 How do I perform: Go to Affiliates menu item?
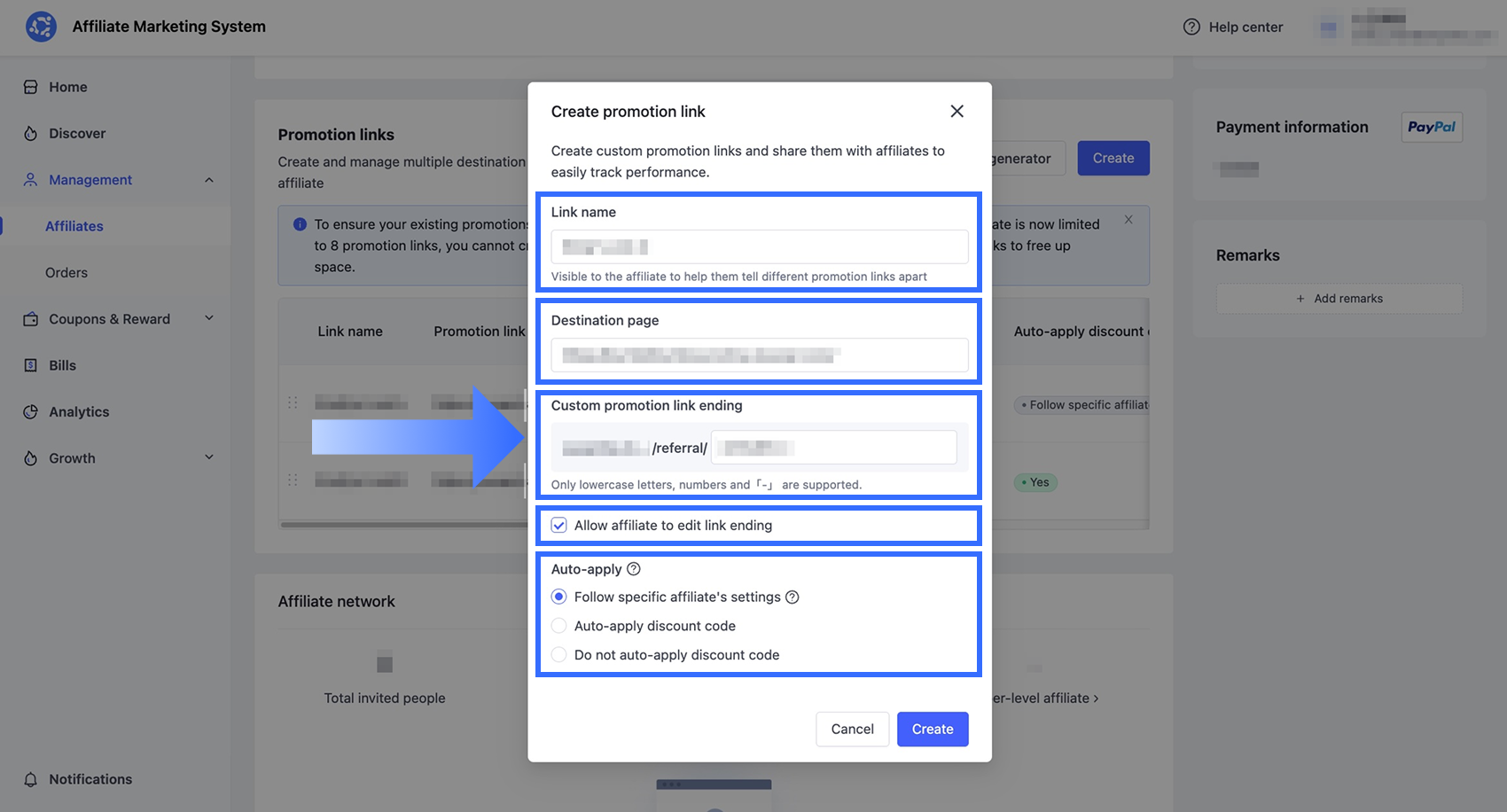(x=74, y=226)
